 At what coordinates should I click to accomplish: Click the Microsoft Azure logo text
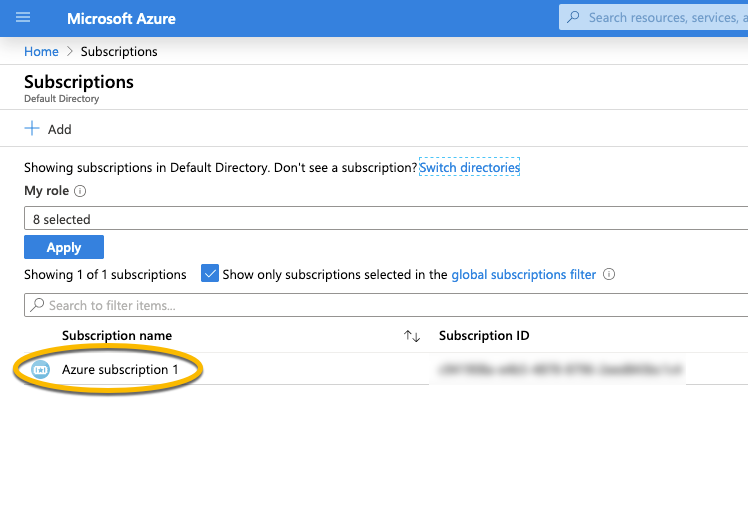click(121, 19)
